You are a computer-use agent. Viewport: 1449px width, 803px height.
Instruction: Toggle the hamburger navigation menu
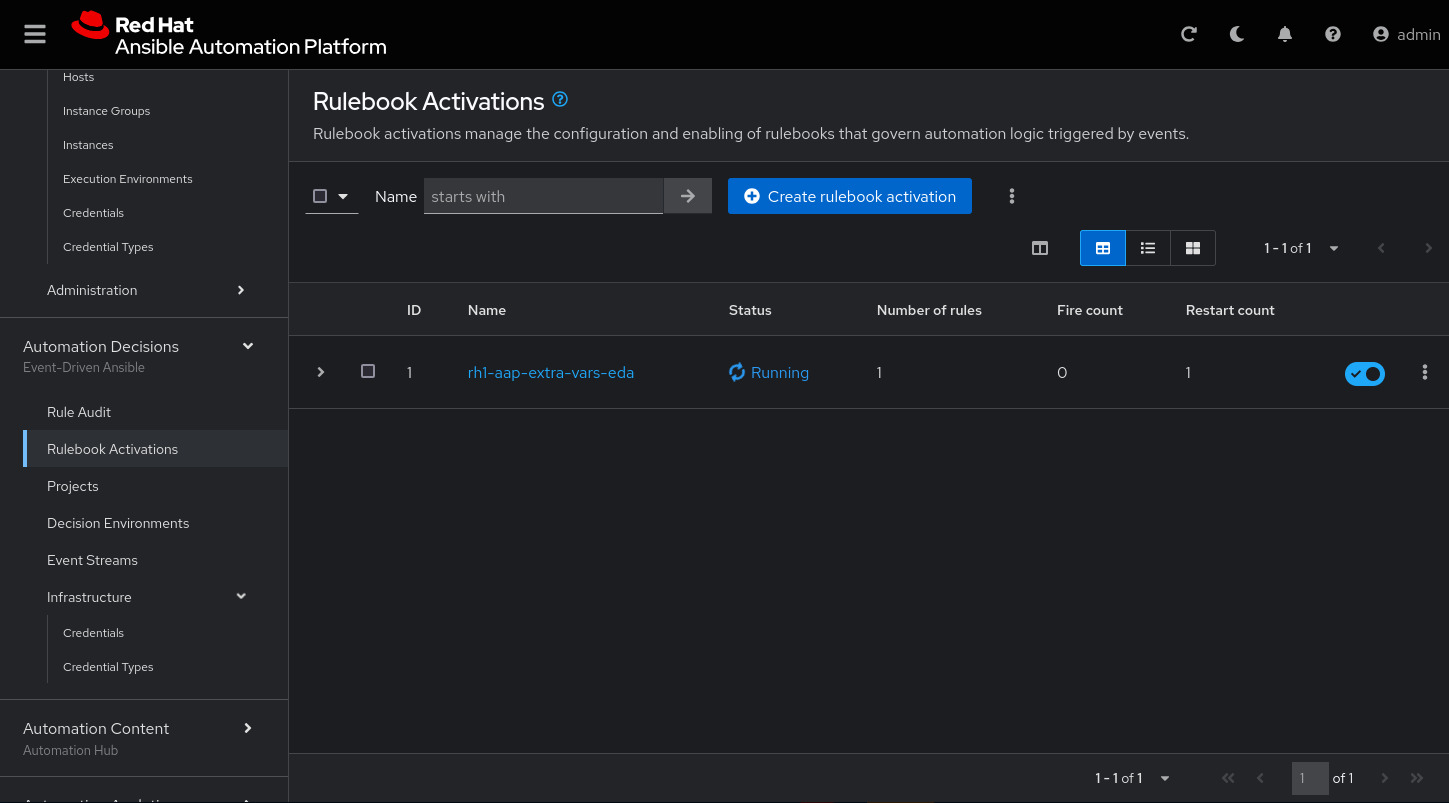click(x=35, y=34)
